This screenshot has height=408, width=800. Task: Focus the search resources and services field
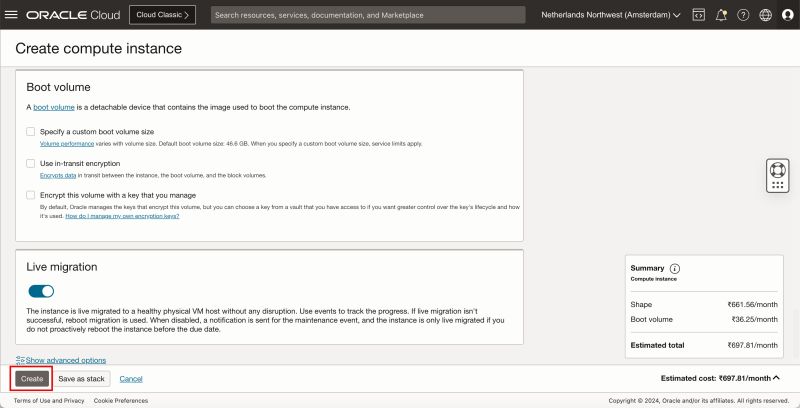[x=368, y=15]
